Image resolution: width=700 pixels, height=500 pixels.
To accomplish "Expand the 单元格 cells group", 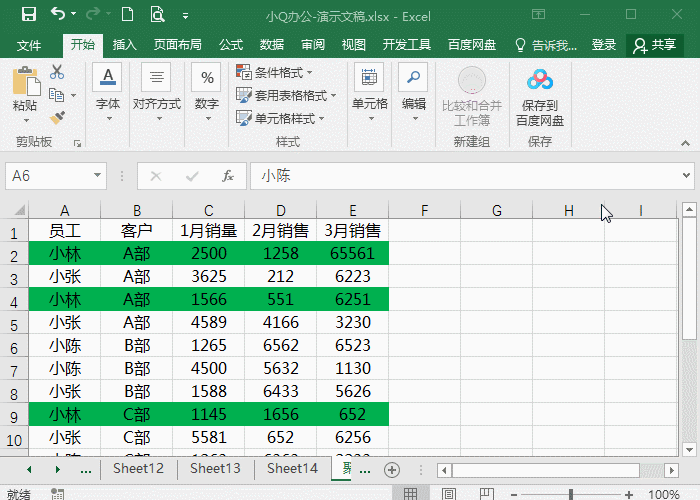I will (370, 92).
